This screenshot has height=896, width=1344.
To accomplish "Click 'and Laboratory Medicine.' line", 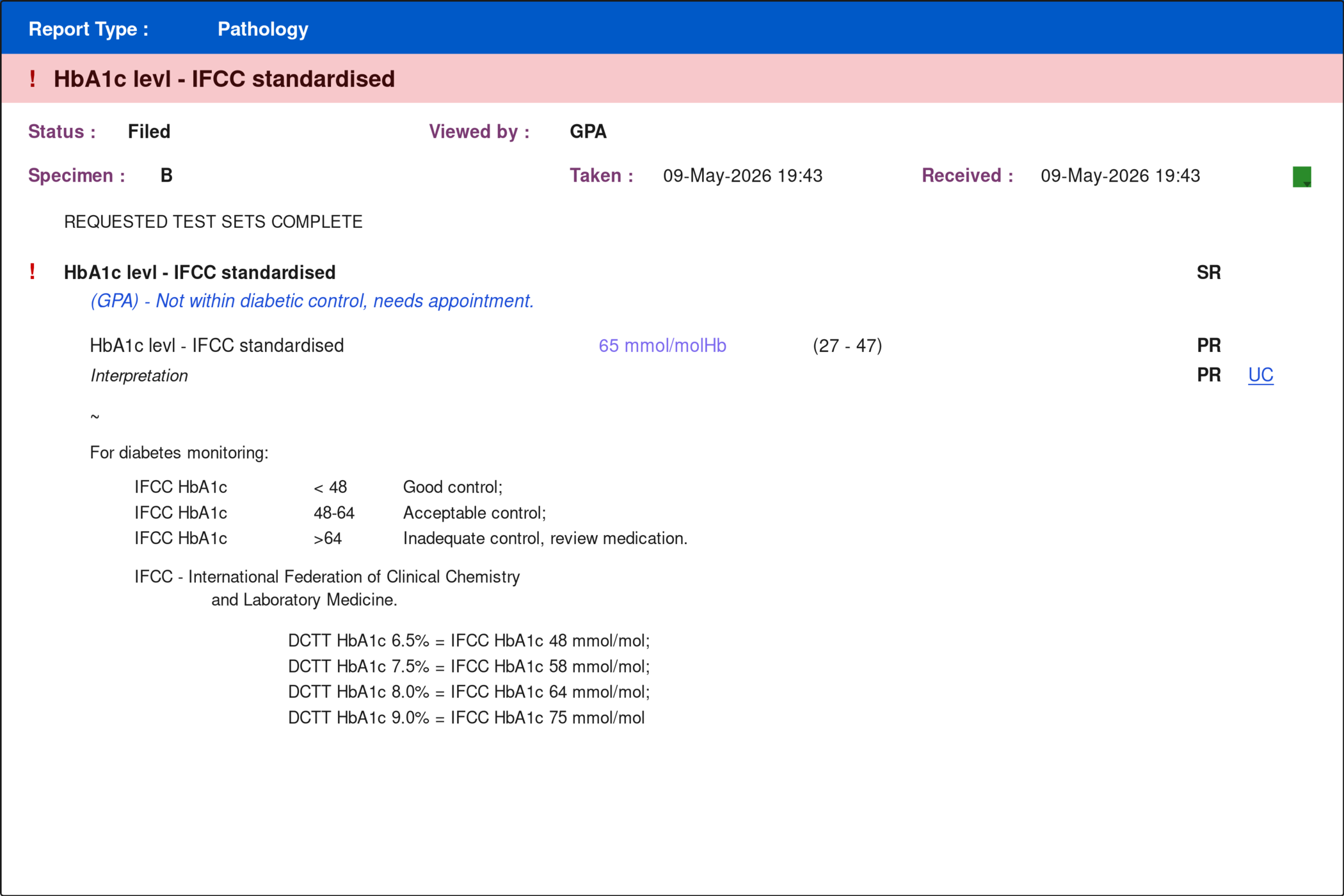I will [304, 600].
